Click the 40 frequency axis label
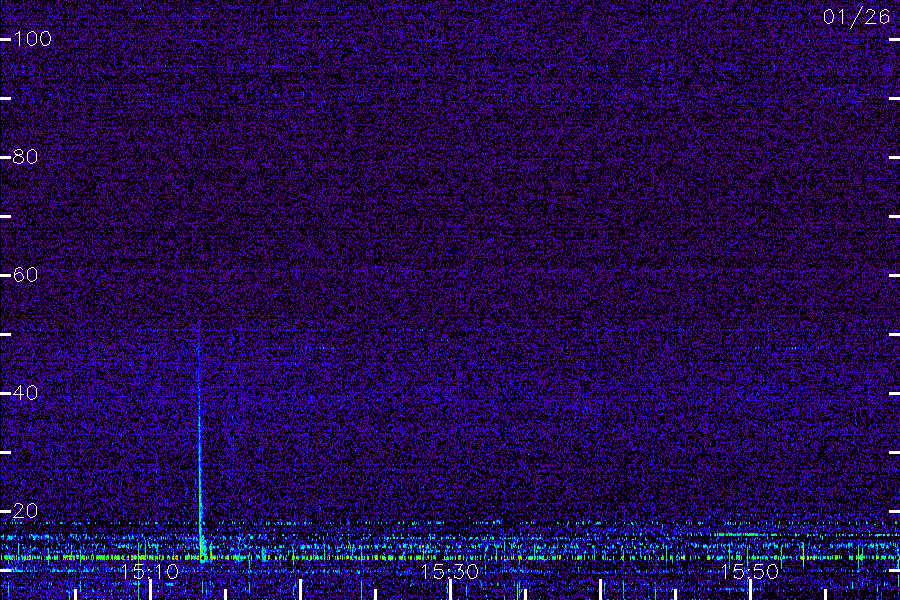Viewport: 900px width, 600px height. 25,393
